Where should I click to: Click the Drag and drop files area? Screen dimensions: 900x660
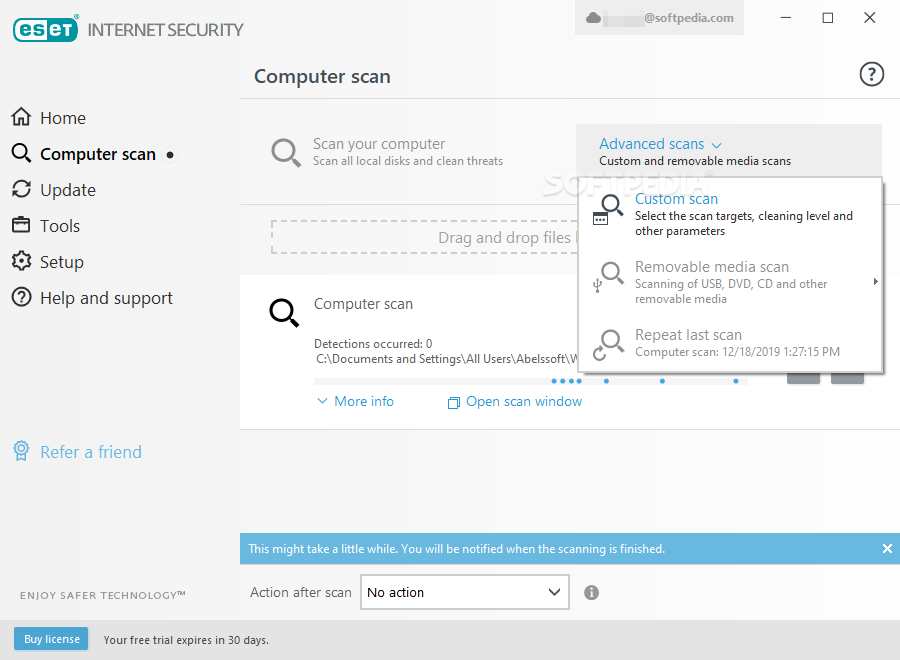coord(425,237)
